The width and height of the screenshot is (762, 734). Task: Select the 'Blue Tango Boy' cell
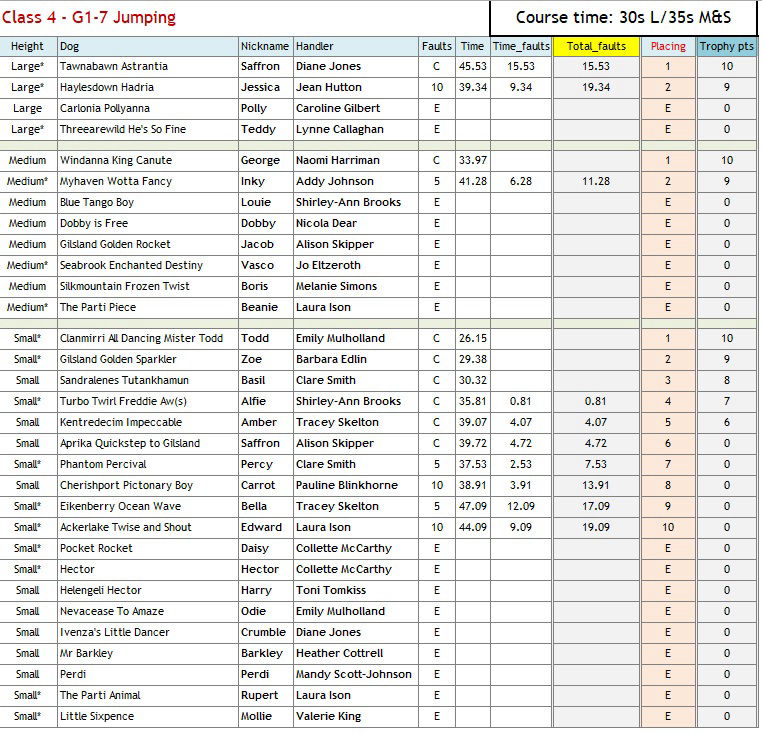(148, 202)
